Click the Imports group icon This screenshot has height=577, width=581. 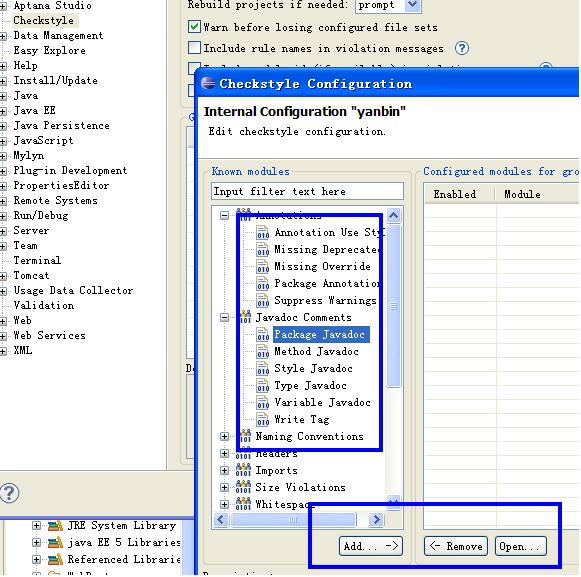pyautogui.click(x=243, y=470)
